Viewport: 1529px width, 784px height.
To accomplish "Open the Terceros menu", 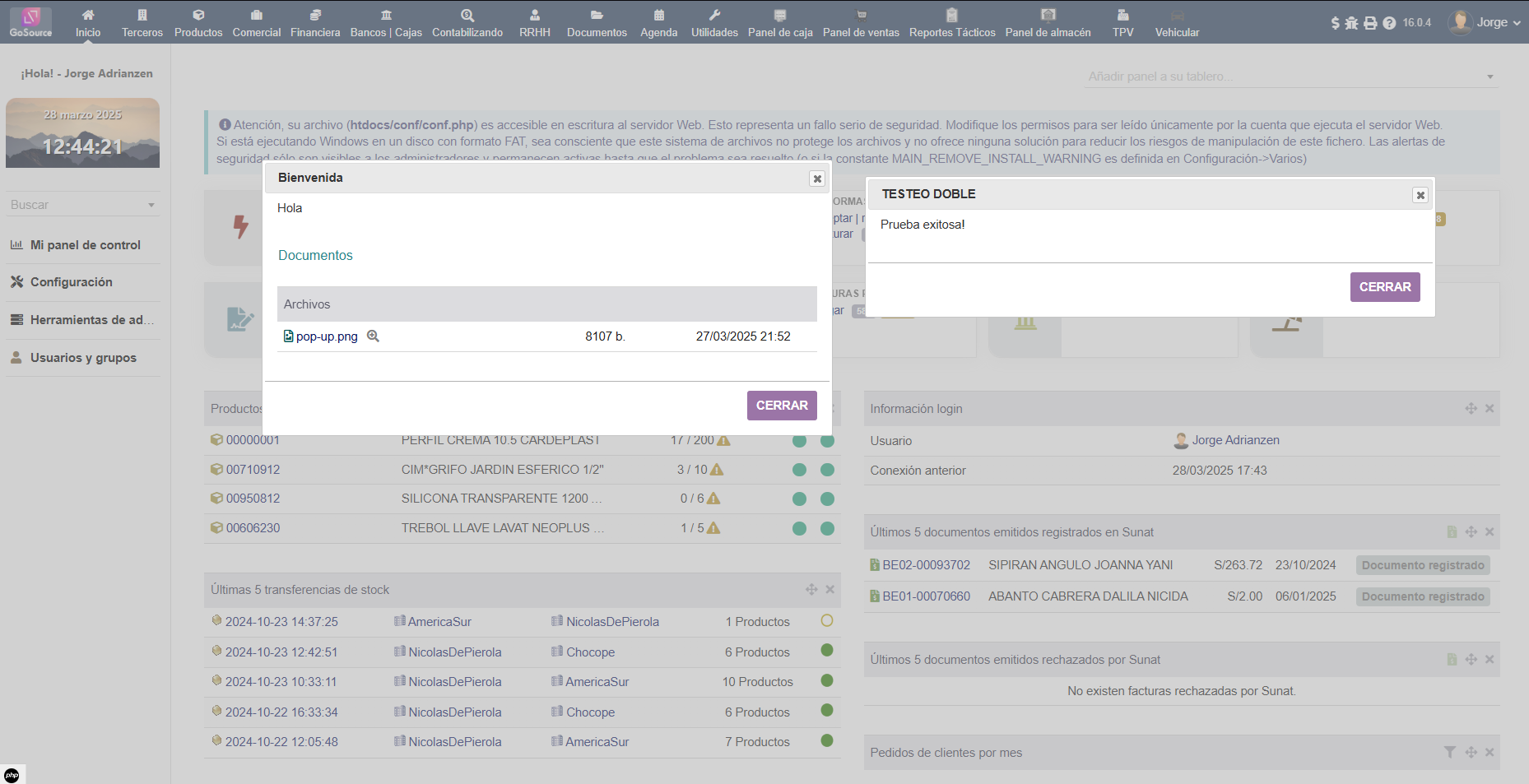I will coord(142,22).
